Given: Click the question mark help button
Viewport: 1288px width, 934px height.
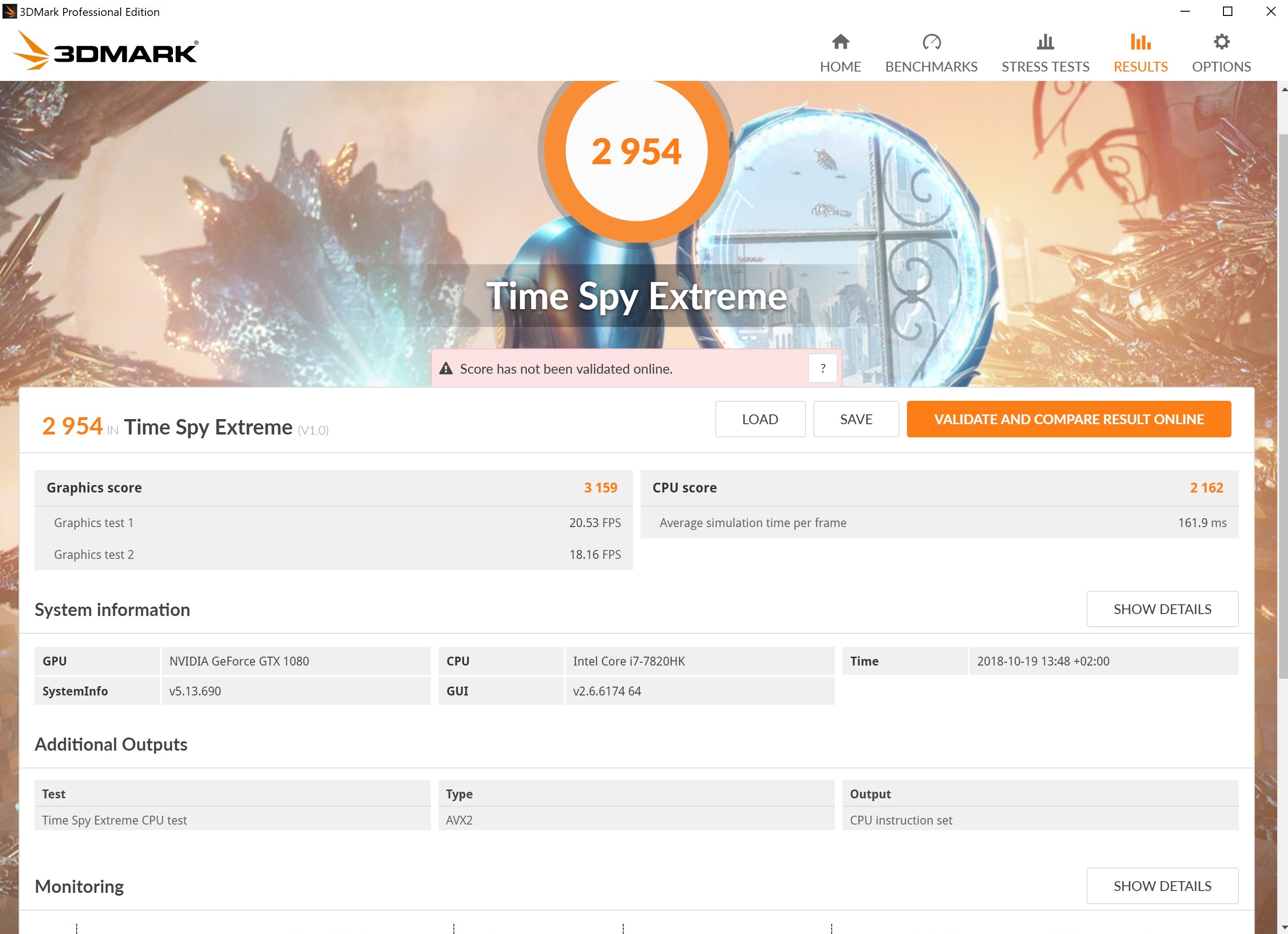Looking at the screenshot, I should pyautogui.click(x=822, y=369).
